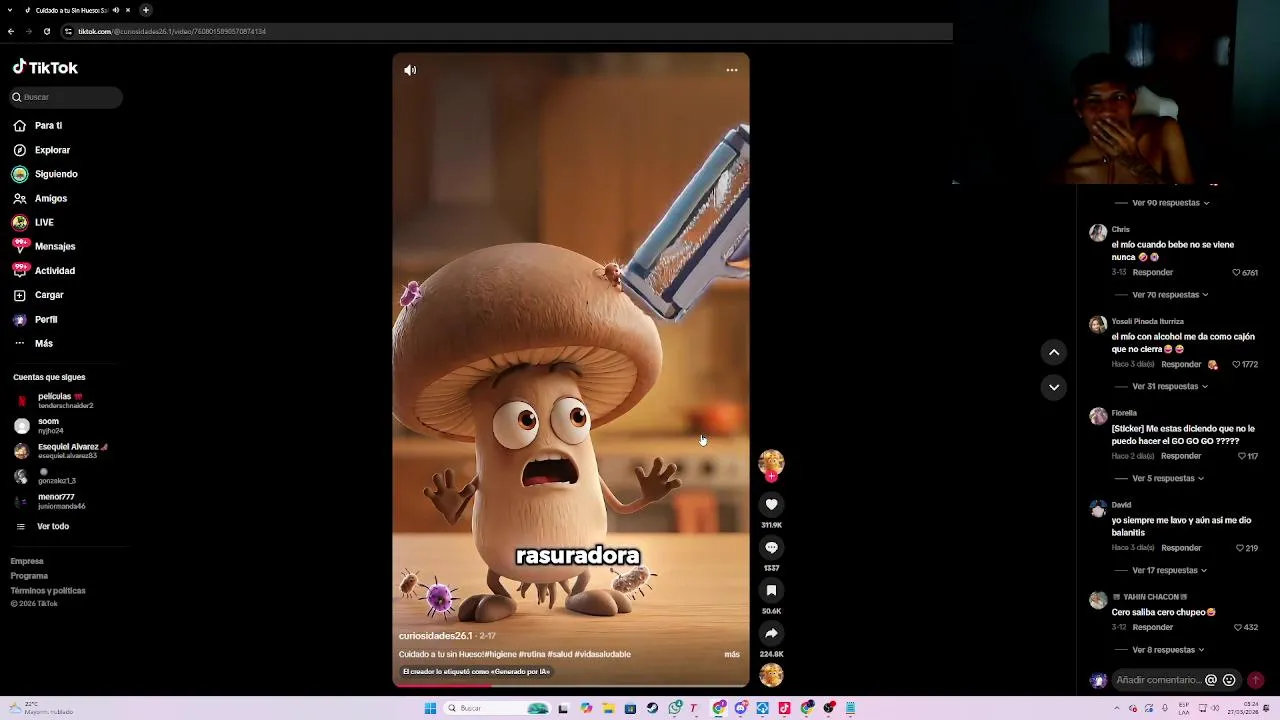Image resolution: width=1280 pixels, height=720 pixels.
Task: Reply to YAHIN CHACON's comment via Responder
Action: point(1153,627)
